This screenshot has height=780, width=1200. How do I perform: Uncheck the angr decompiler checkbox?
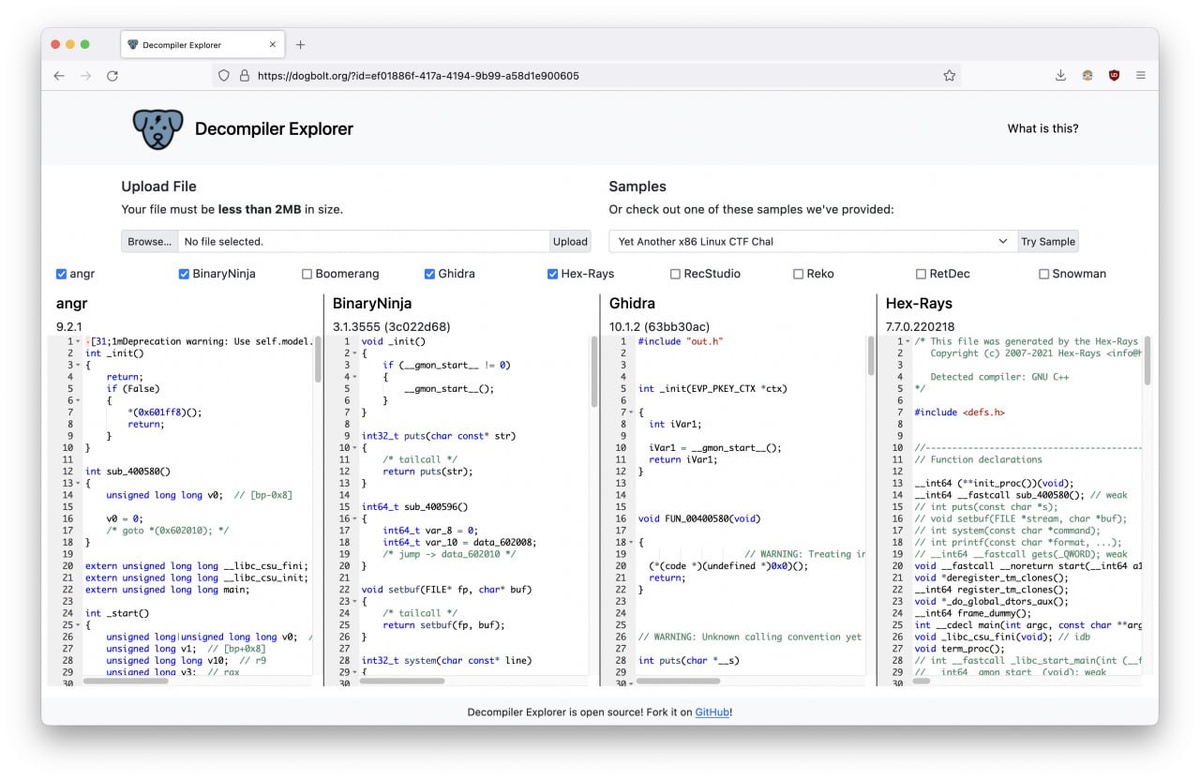coord(62,274)
